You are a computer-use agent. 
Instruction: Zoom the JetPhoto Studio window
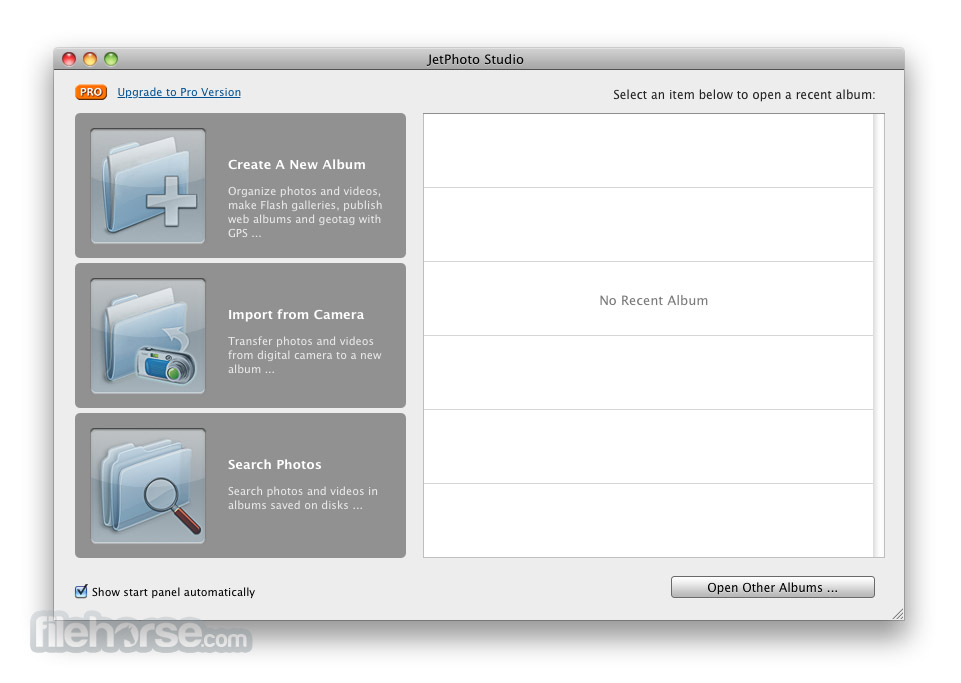pyautogui.click(x=111, y=59)
